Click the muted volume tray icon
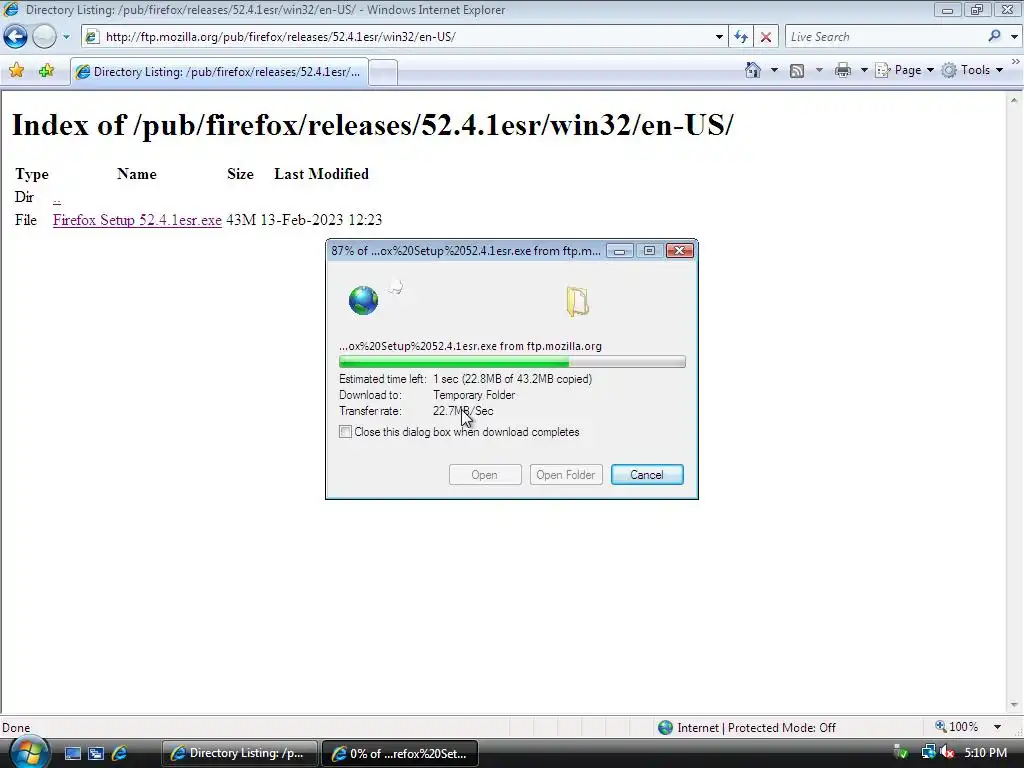The height and width of the screenshot is (768, 1024). pos(947,753)
